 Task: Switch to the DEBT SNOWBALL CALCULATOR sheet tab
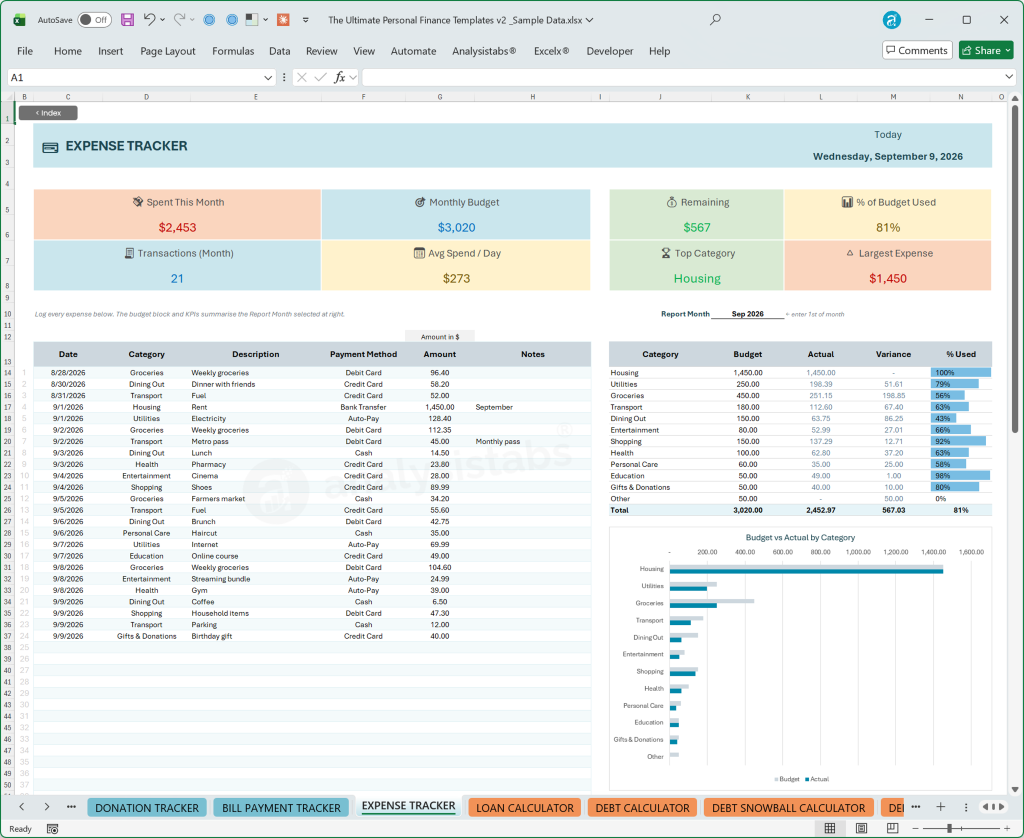pyautogui.click(x=788, y=808)
